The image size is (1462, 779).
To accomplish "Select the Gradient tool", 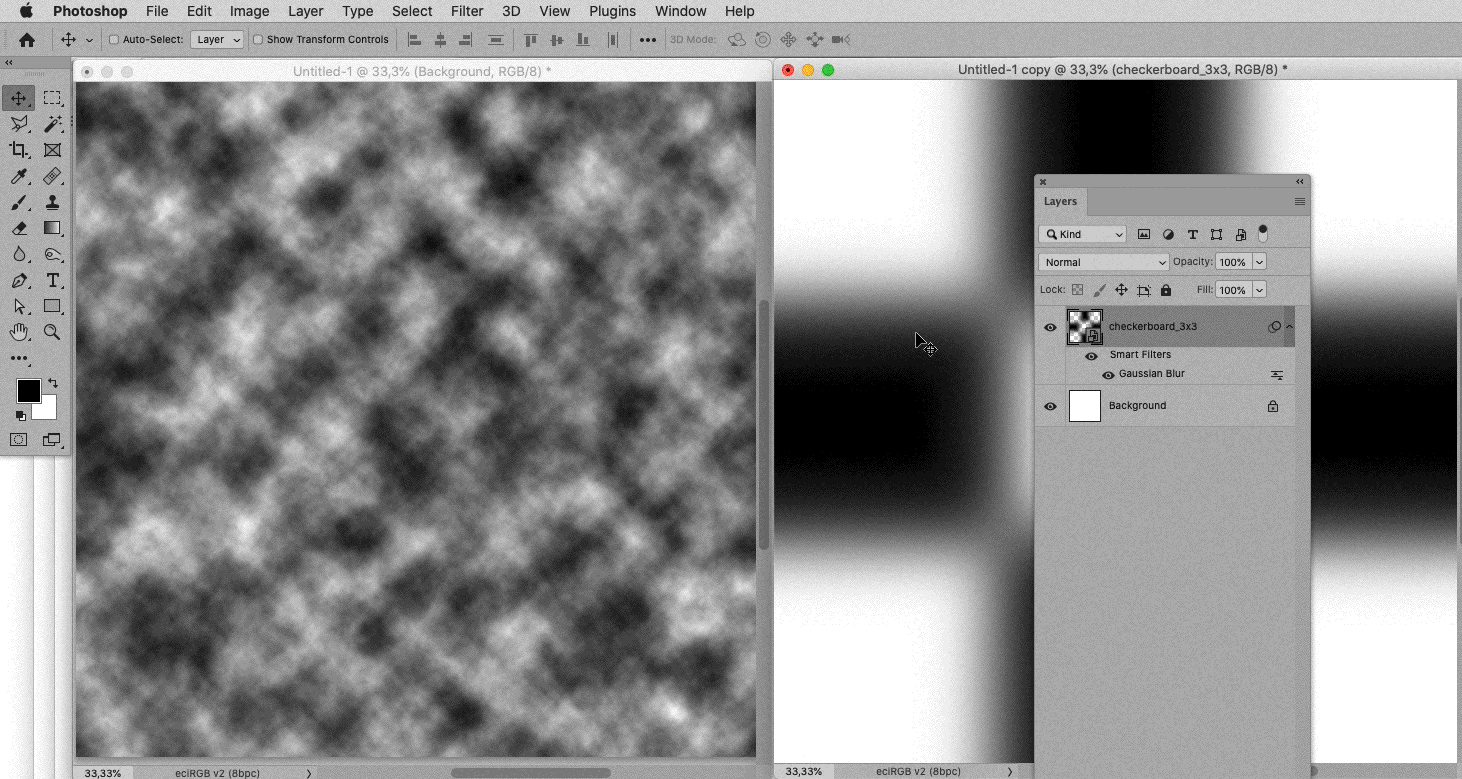I will click(52, 228).
